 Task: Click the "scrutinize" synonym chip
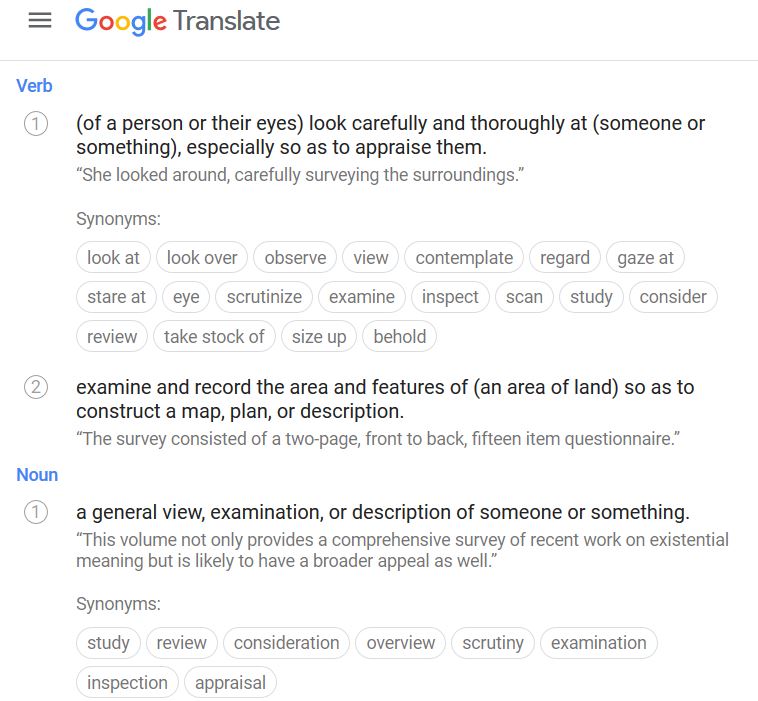264,297
